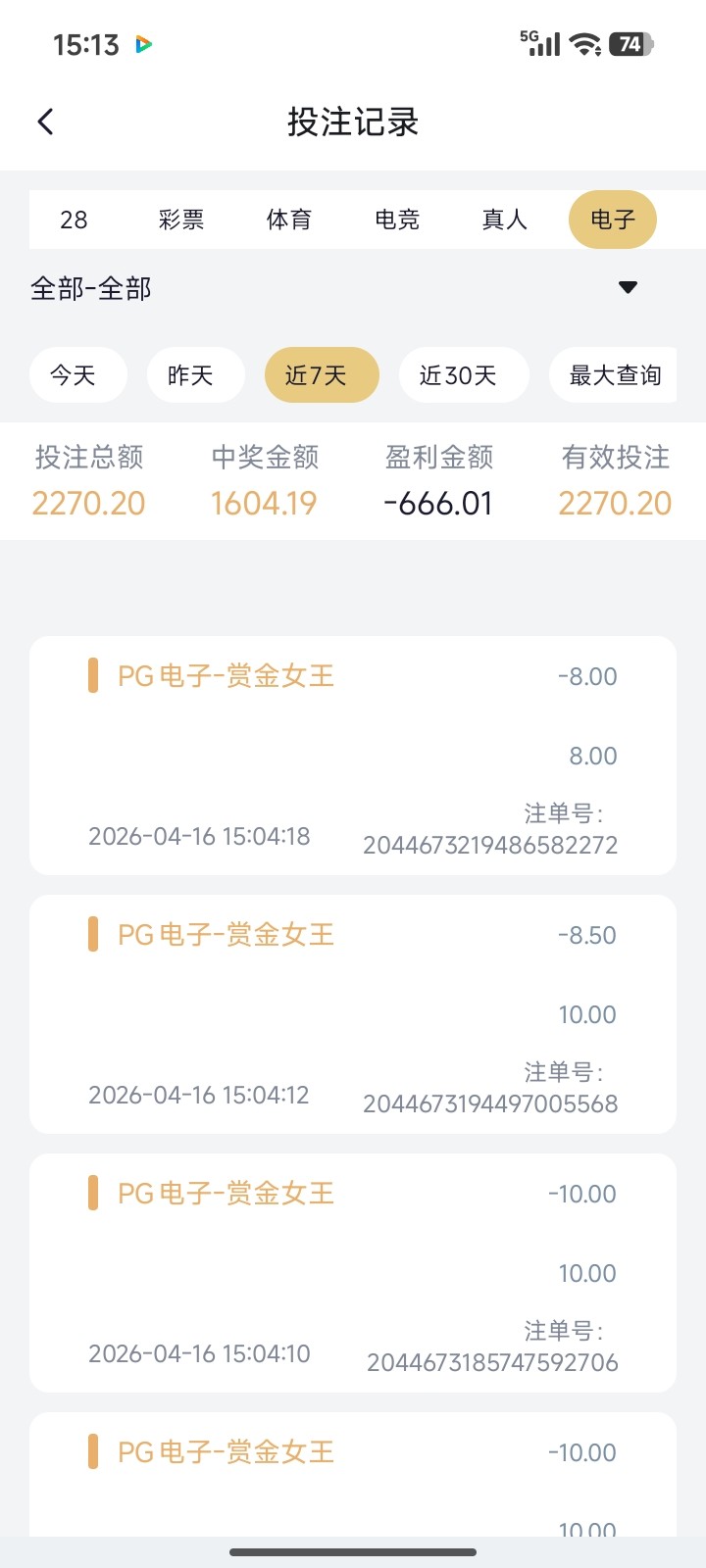Open the 全部-全部 game filter selector
Viewport: 706px width, 1568px height.
91,288
